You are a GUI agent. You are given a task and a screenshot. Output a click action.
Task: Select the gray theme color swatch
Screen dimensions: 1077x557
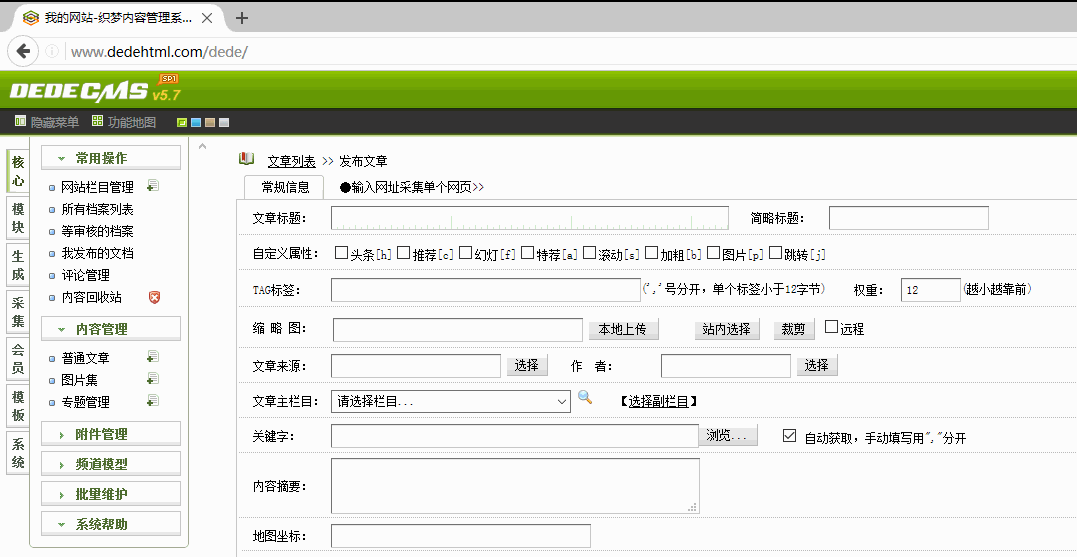coord(223,123)
